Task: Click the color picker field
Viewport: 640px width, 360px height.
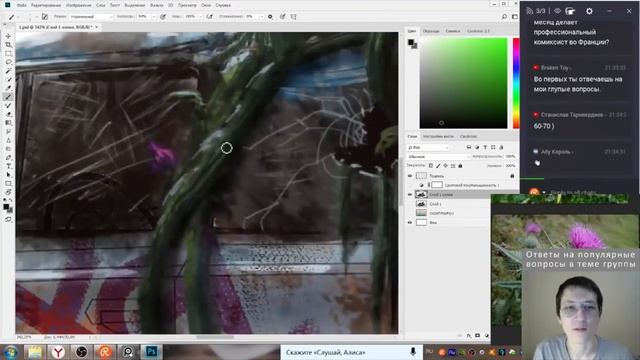Action: (x=463, y=83)
